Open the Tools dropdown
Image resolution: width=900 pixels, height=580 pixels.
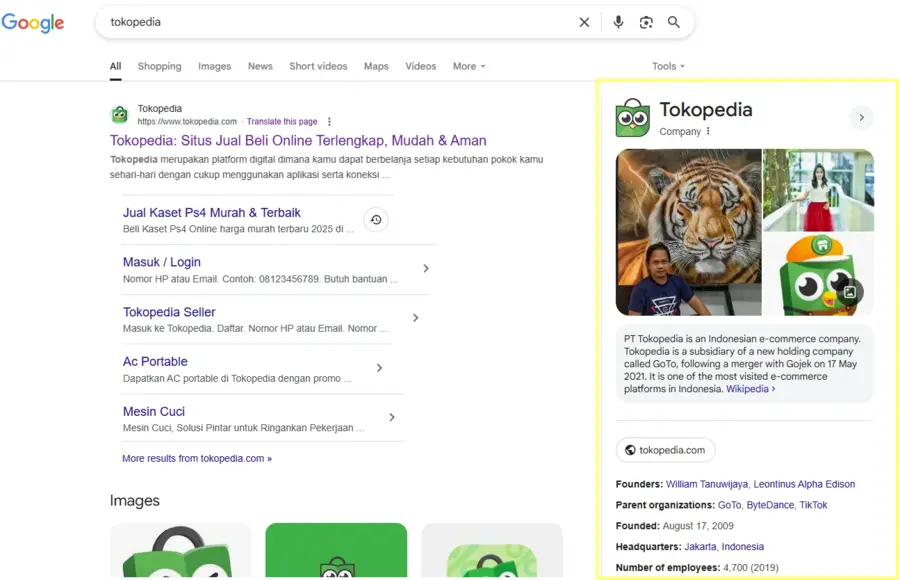pyautogui.click(x=668, y=66)
